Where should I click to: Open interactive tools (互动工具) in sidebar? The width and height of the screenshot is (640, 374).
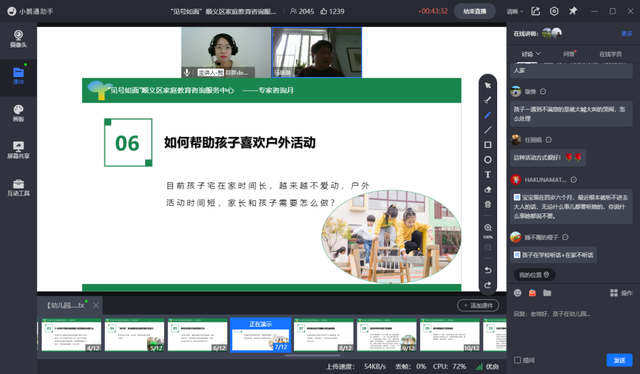(18, 187)
